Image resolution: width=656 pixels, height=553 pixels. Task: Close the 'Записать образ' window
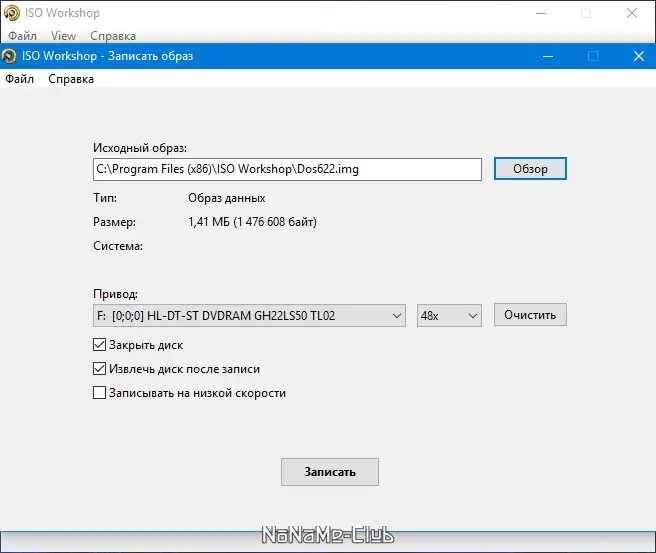tap(638, 56)
